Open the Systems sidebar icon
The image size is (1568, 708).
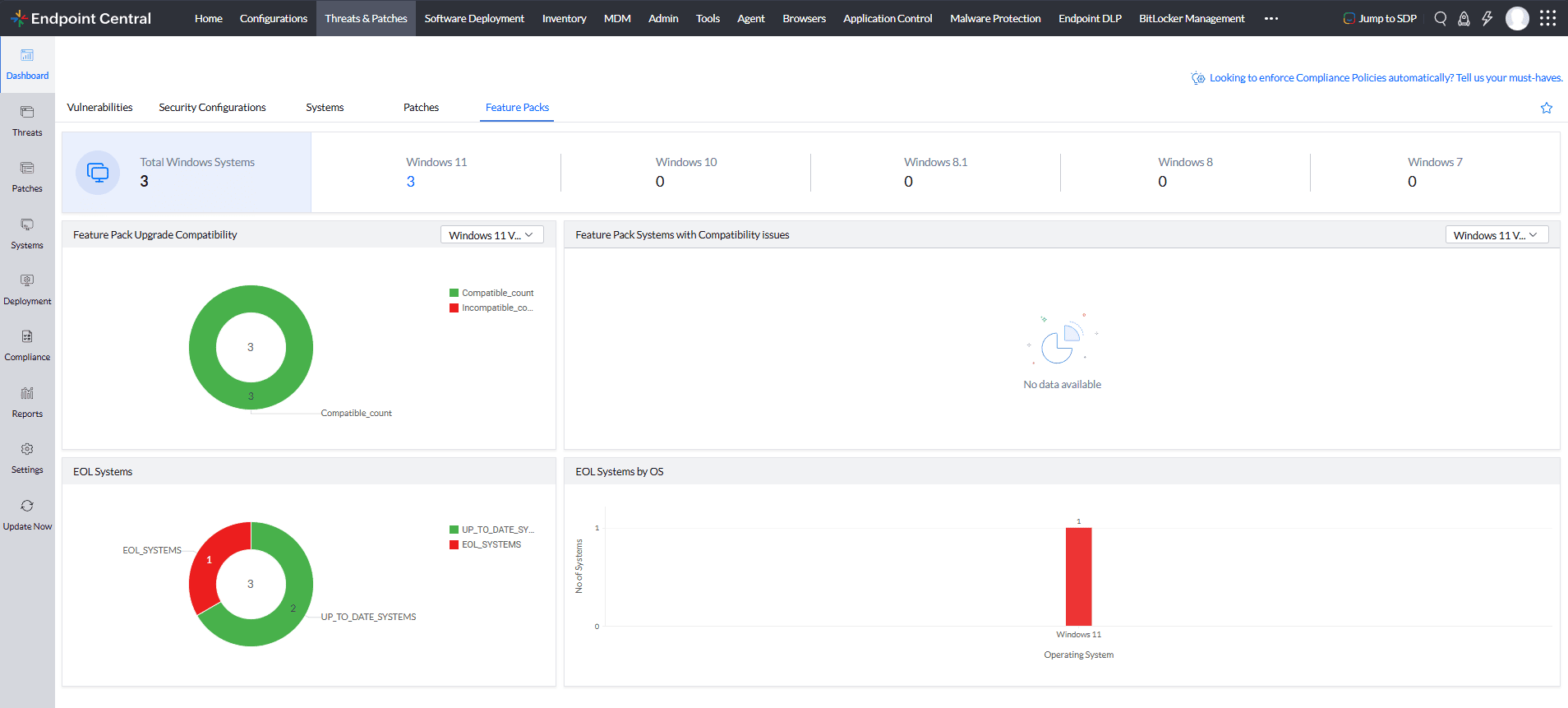point(27,224)
